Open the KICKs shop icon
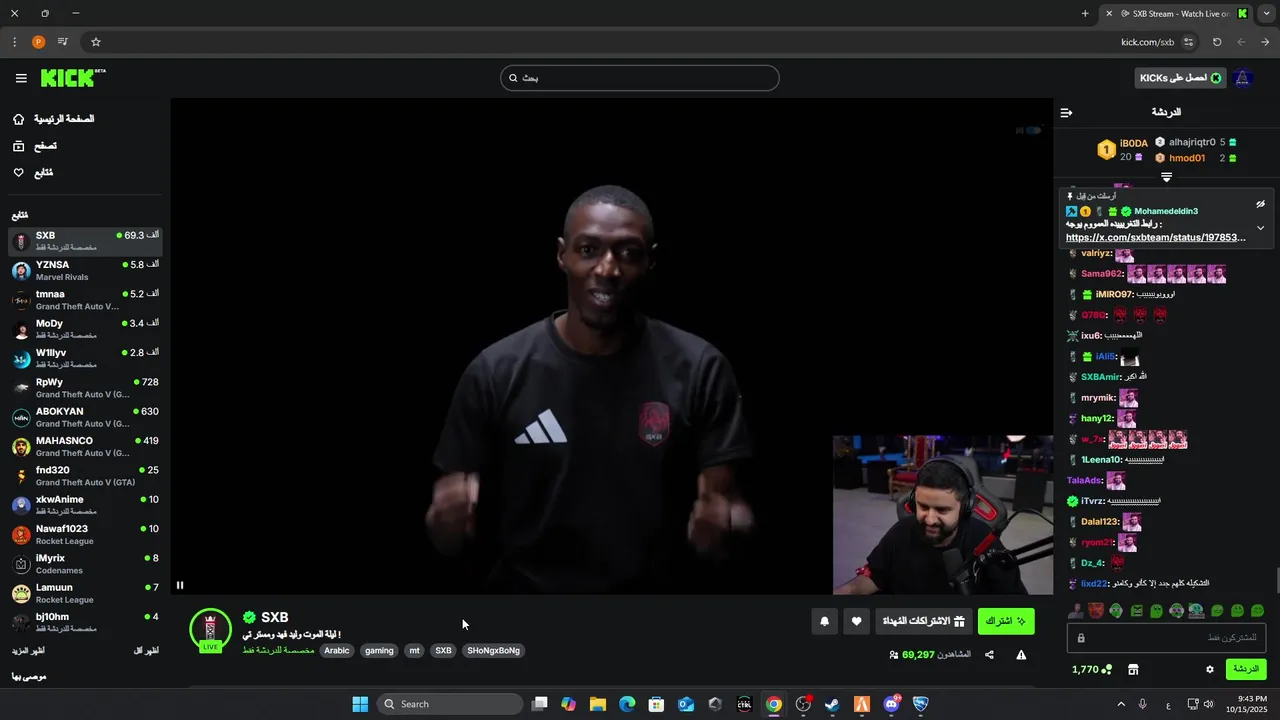 tap(1133, 669)
